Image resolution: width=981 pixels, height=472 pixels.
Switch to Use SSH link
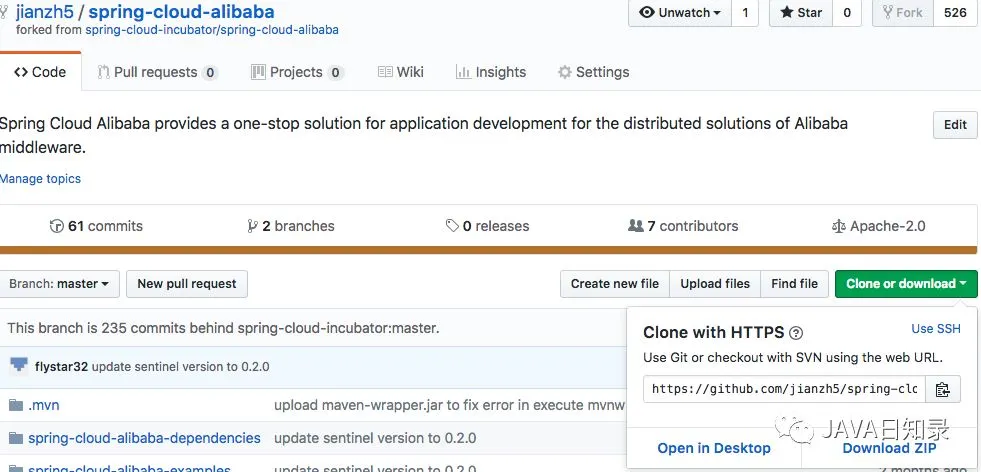coord(936,329)
